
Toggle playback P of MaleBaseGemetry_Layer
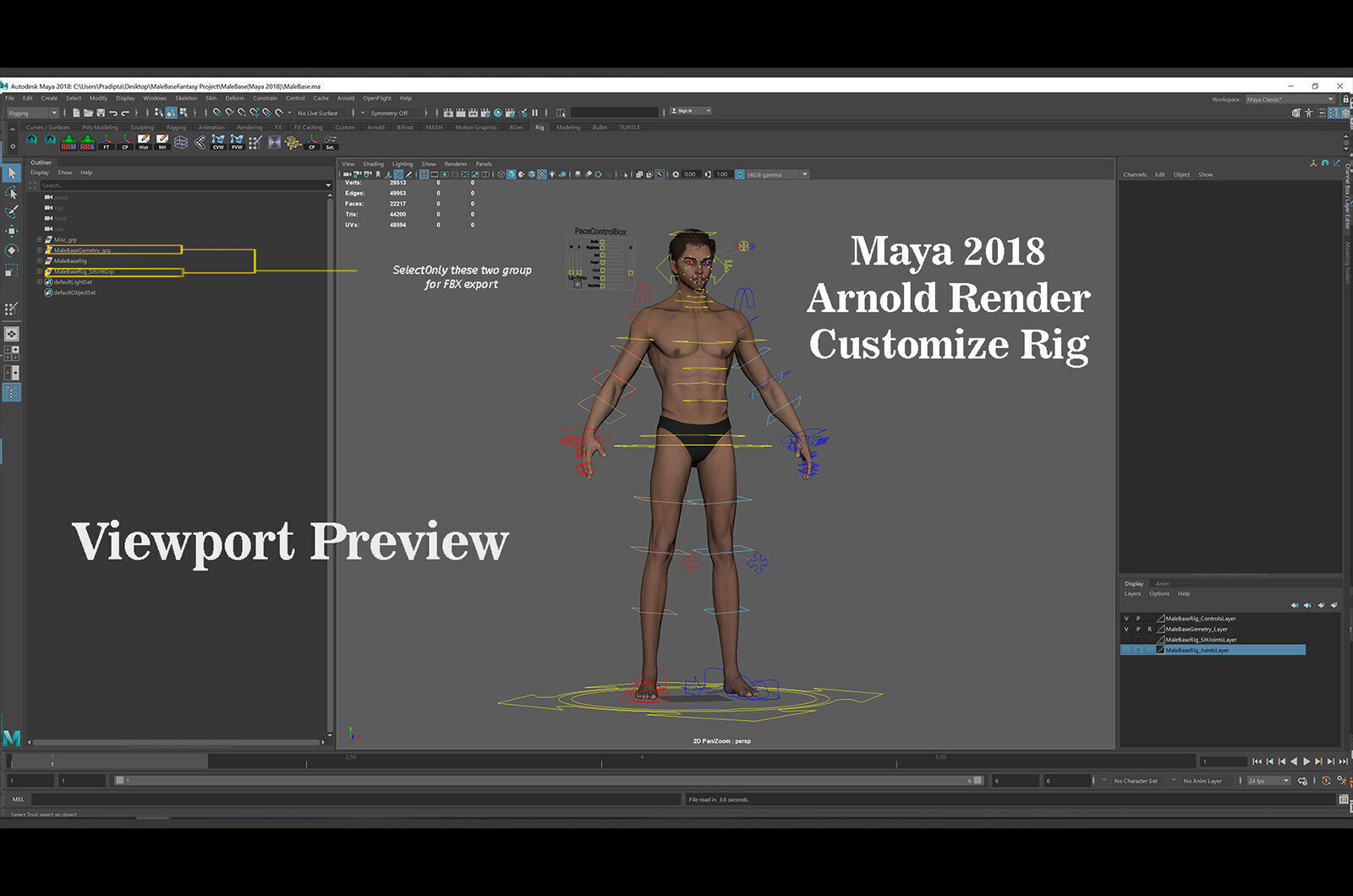tap(1138, 629)
